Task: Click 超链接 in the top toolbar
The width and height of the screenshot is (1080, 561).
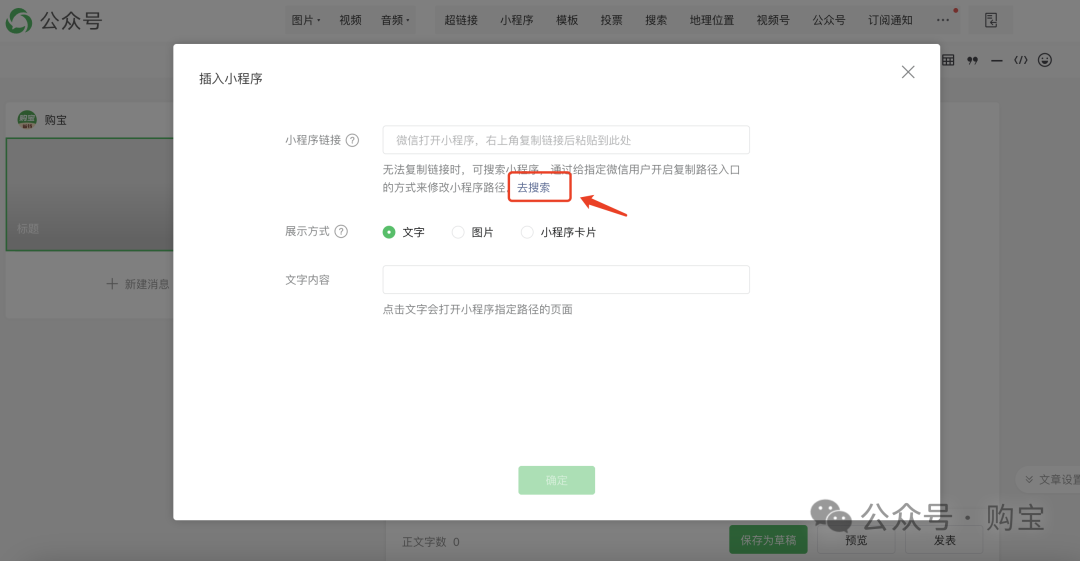Action: 461,20
